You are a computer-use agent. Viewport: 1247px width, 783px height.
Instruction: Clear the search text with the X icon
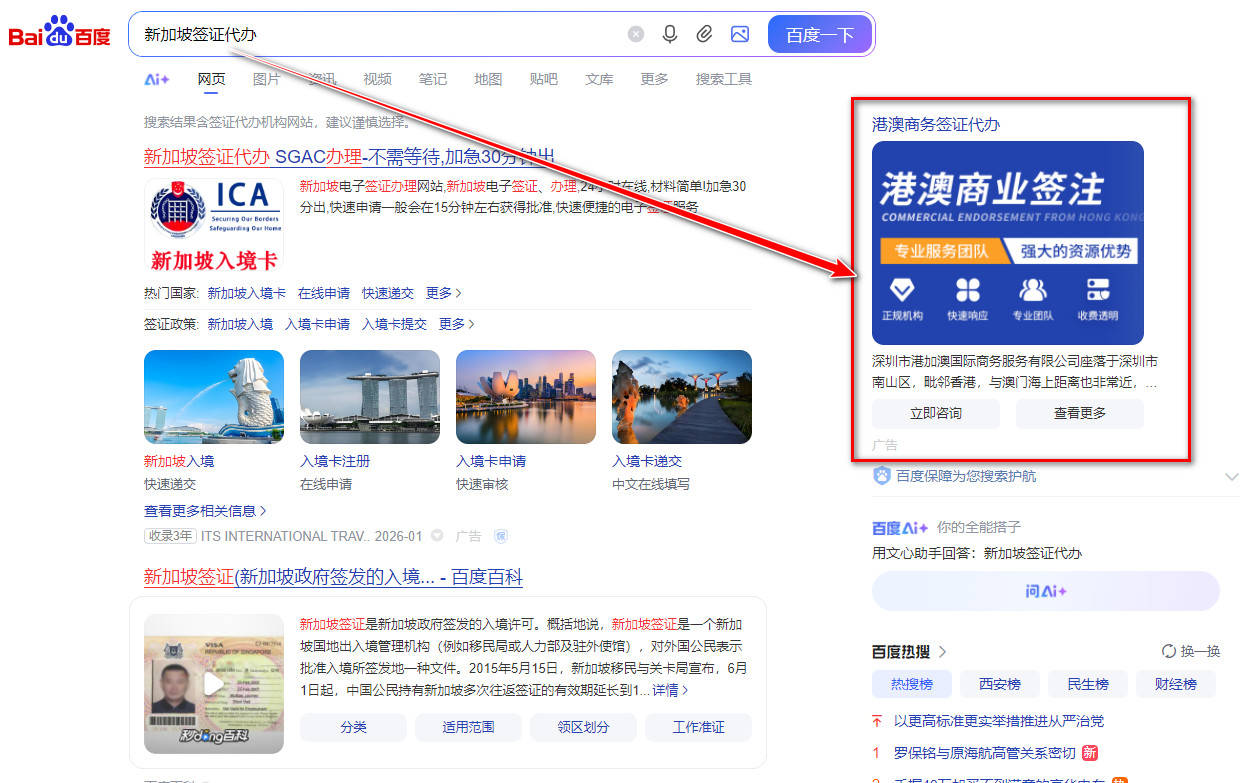click(x=636, y=34)
